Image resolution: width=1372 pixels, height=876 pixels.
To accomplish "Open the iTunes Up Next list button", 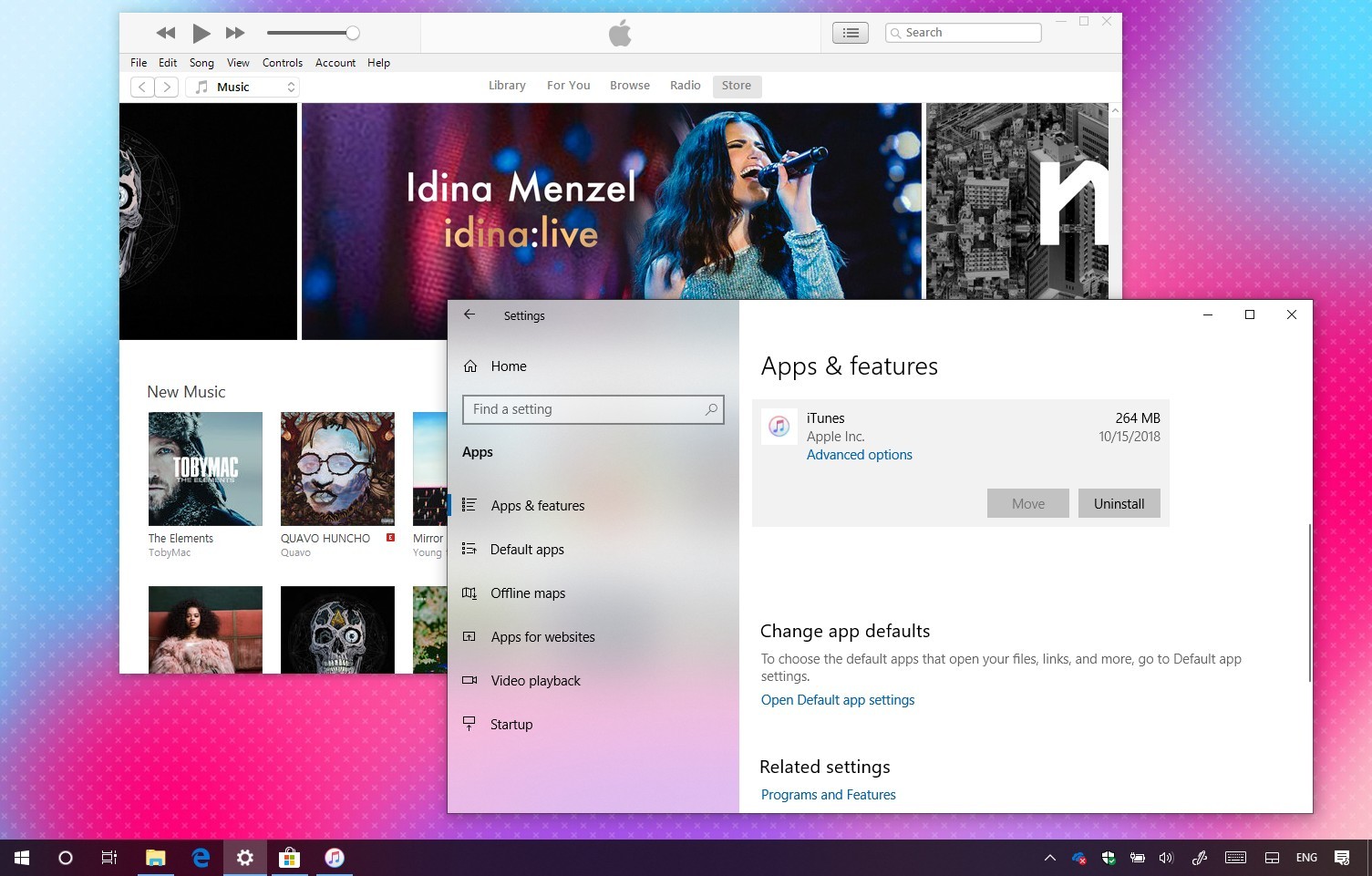I will [851, 33].
